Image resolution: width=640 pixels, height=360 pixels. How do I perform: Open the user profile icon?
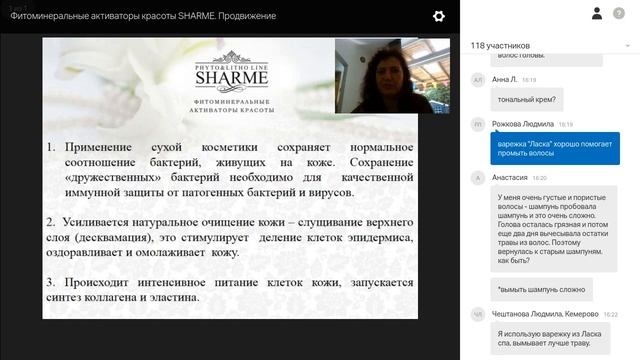pos(597,13)
